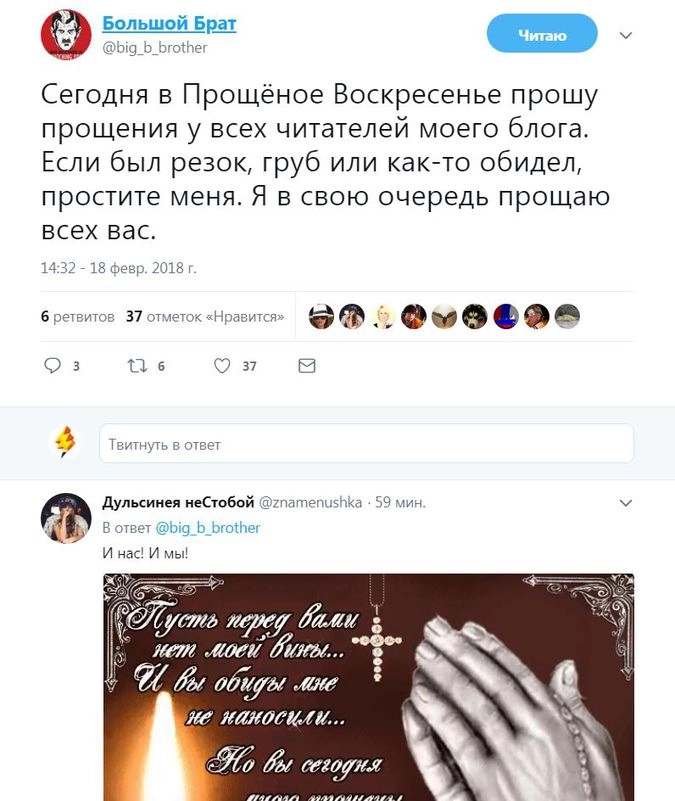This screenshot has width=675, height=801.
Task: Click the husky dog liker avatar
Action: (475, 316)
